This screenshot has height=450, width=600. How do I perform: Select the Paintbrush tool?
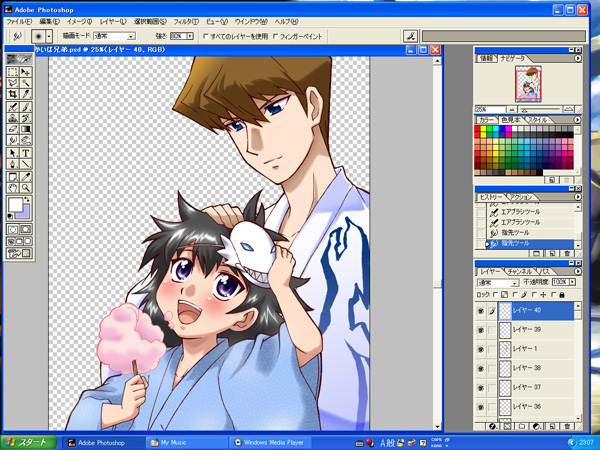(x=25, y=107)
